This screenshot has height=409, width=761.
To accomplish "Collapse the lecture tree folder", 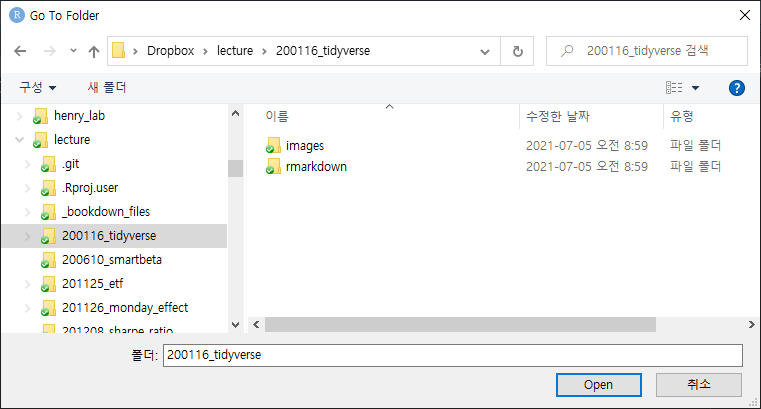I will [x=19, y=140].
